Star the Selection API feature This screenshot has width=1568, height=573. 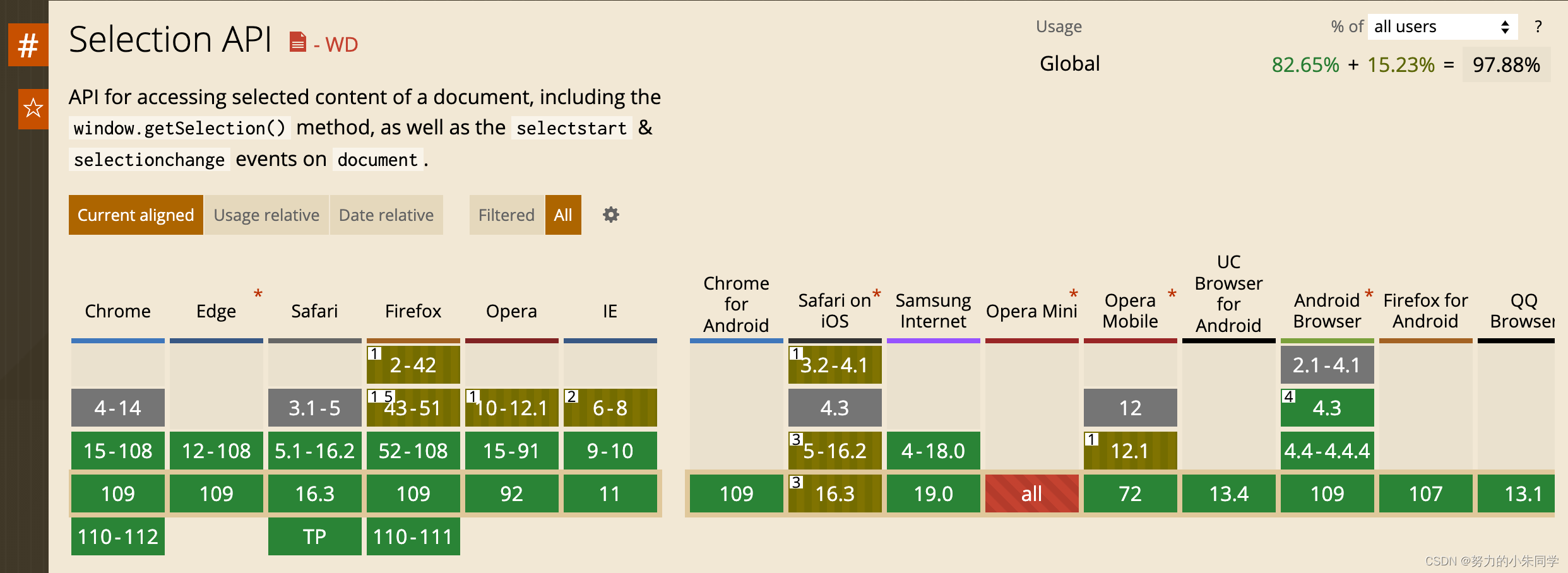[33, 109]
